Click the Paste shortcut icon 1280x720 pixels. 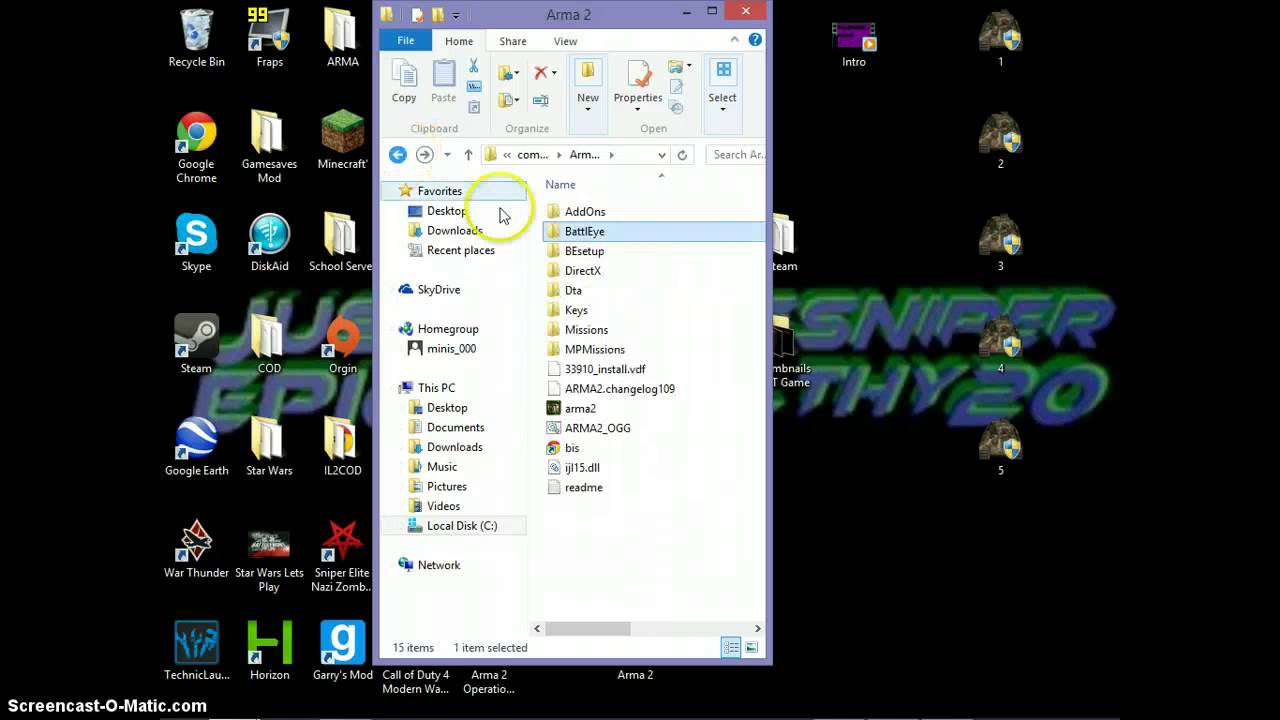(x=474, y=107)
